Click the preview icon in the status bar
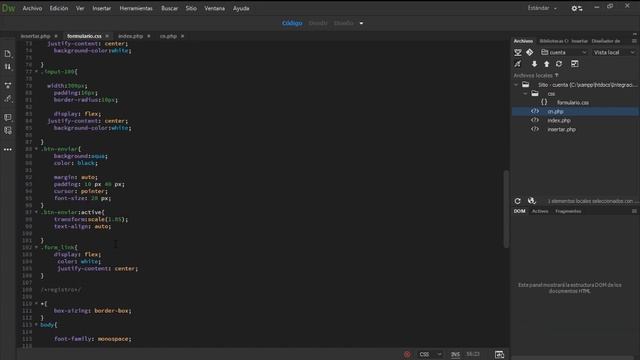 (x=499, y=354)
